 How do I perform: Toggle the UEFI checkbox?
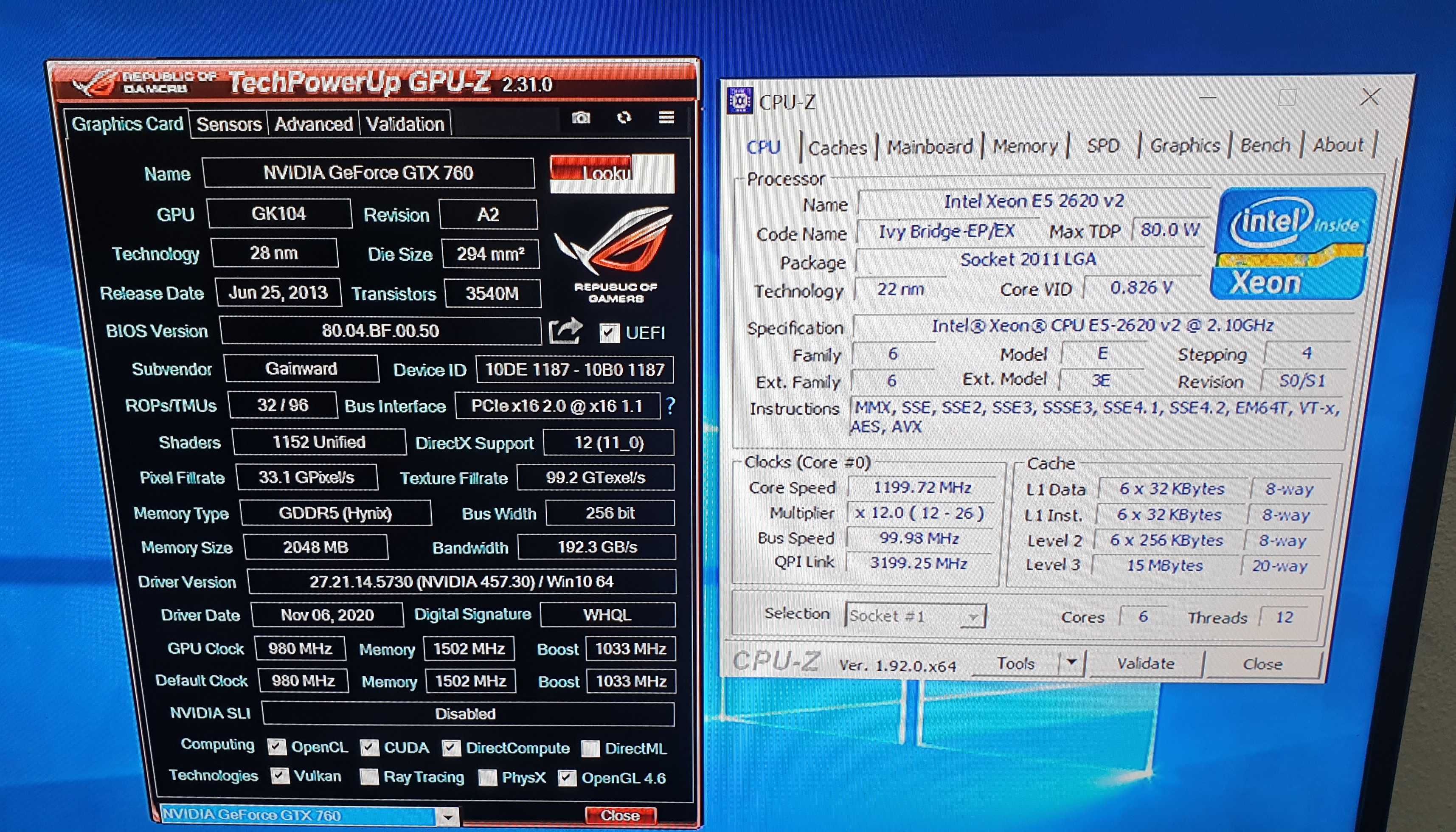click(x=609, y=332)
